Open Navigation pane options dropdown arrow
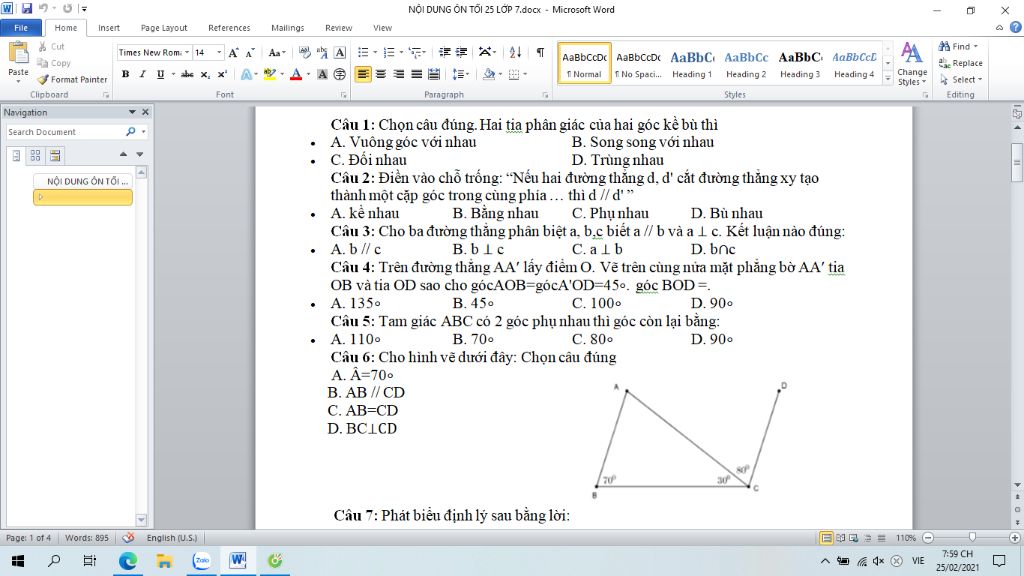The width and height of the screenshot is (1024, 576). 132,112
